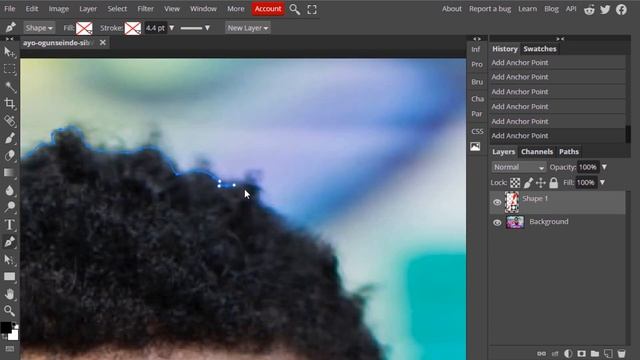Toggle fullscreen mode icon
Viewport: 640px width, 360px height.
[x=312, y=9]
